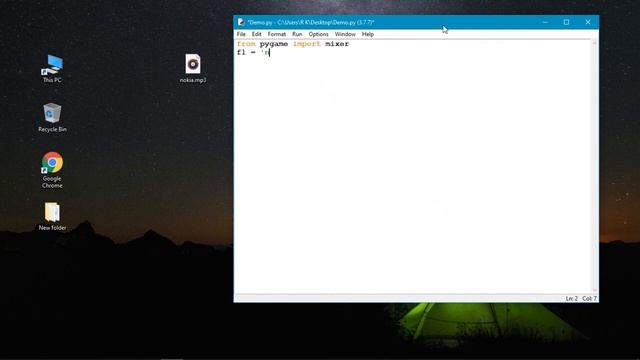Click the editor's vertical scrollbar

595,166
